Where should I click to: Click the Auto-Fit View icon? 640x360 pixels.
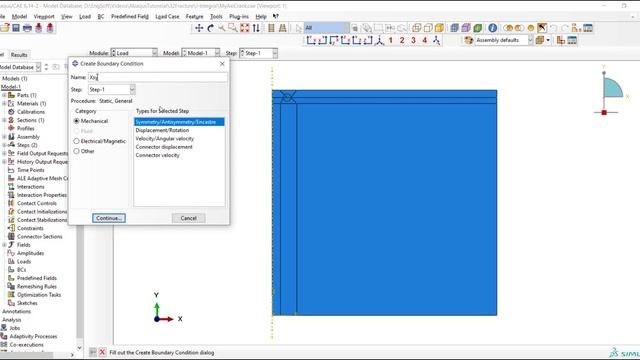(244, 28)
